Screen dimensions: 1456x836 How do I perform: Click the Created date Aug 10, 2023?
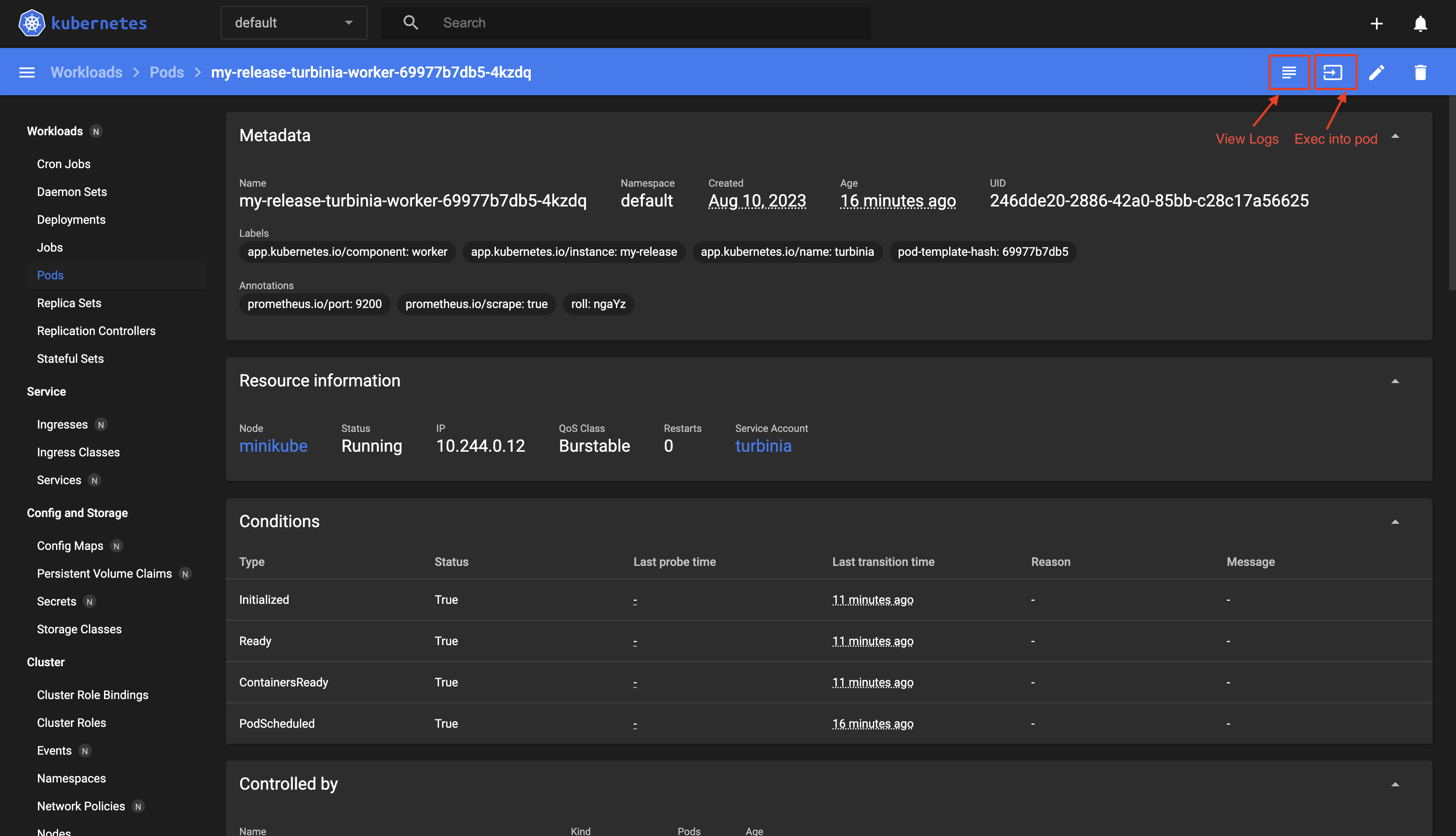pos(757,201)
